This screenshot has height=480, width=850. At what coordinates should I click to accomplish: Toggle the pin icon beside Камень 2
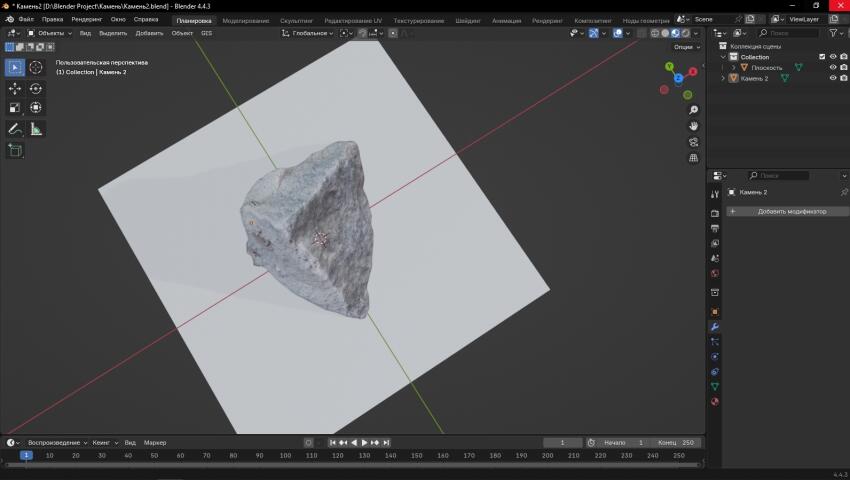coord(843,192)
